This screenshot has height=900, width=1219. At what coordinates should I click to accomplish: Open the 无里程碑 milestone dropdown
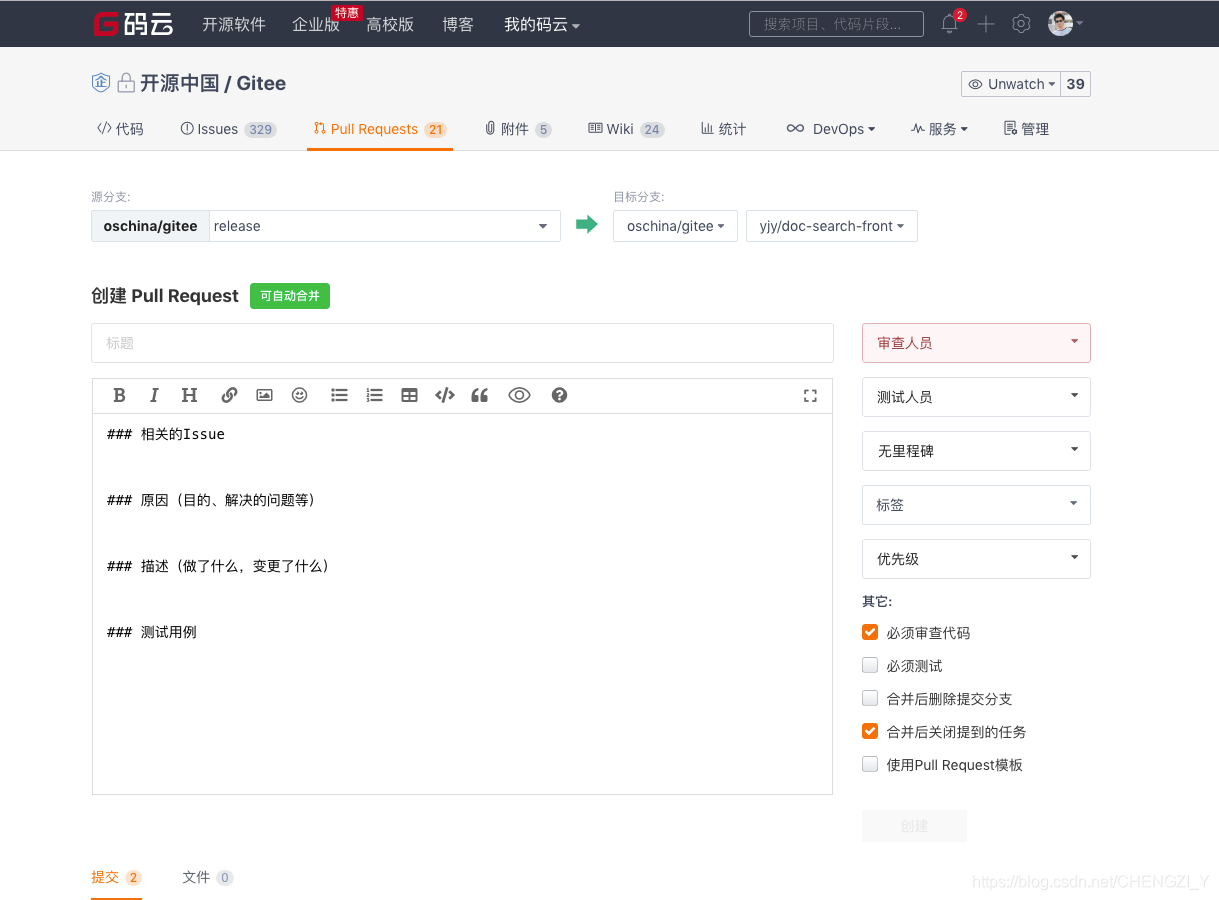coord(976,451)
